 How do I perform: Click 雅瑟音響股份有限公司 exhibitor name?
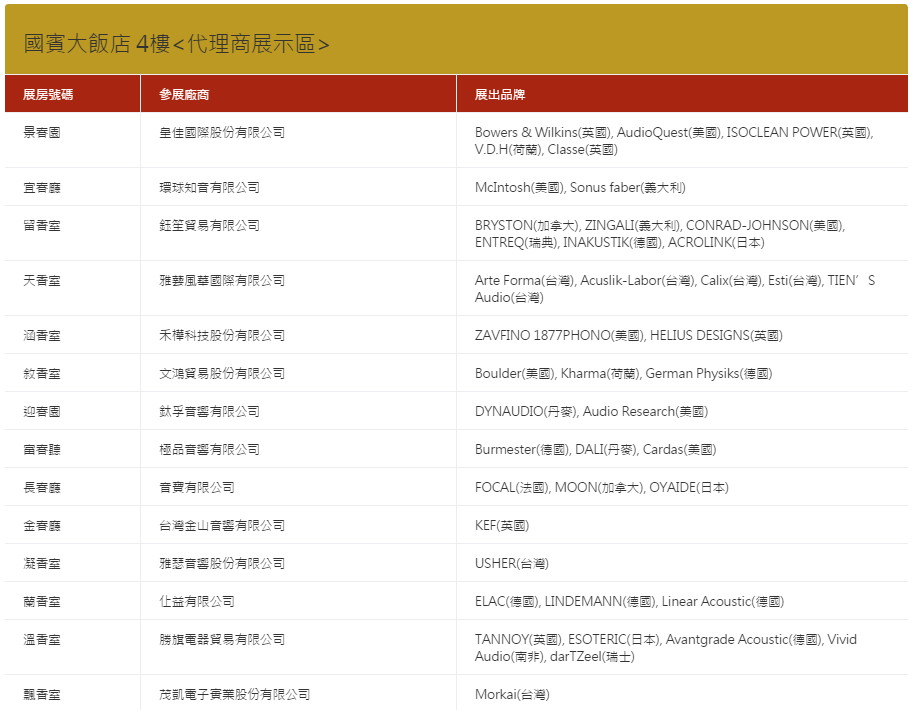coord(222,563)
